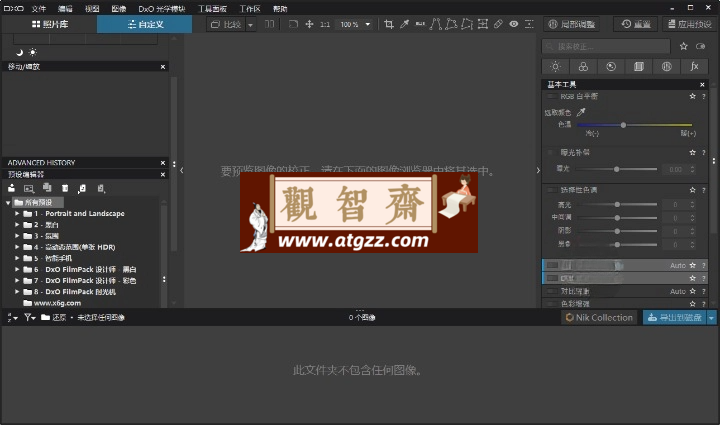Switch to the 自定义 tab
Image resolution: width=720 pixels, height=425 pixels.
[145, 24]
